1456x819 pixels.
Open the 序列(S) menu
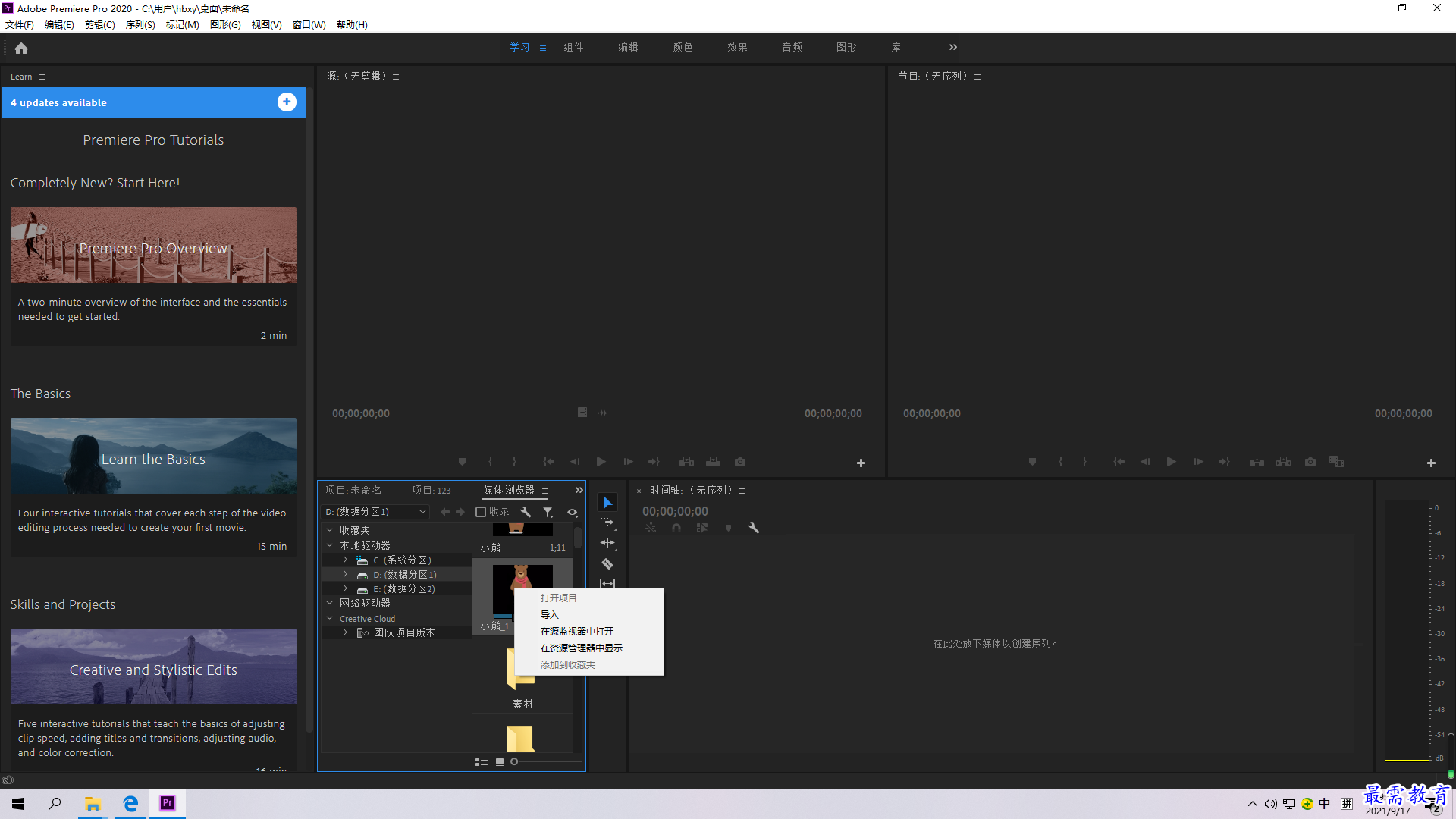pyautogui.click(x=140, y=24)
